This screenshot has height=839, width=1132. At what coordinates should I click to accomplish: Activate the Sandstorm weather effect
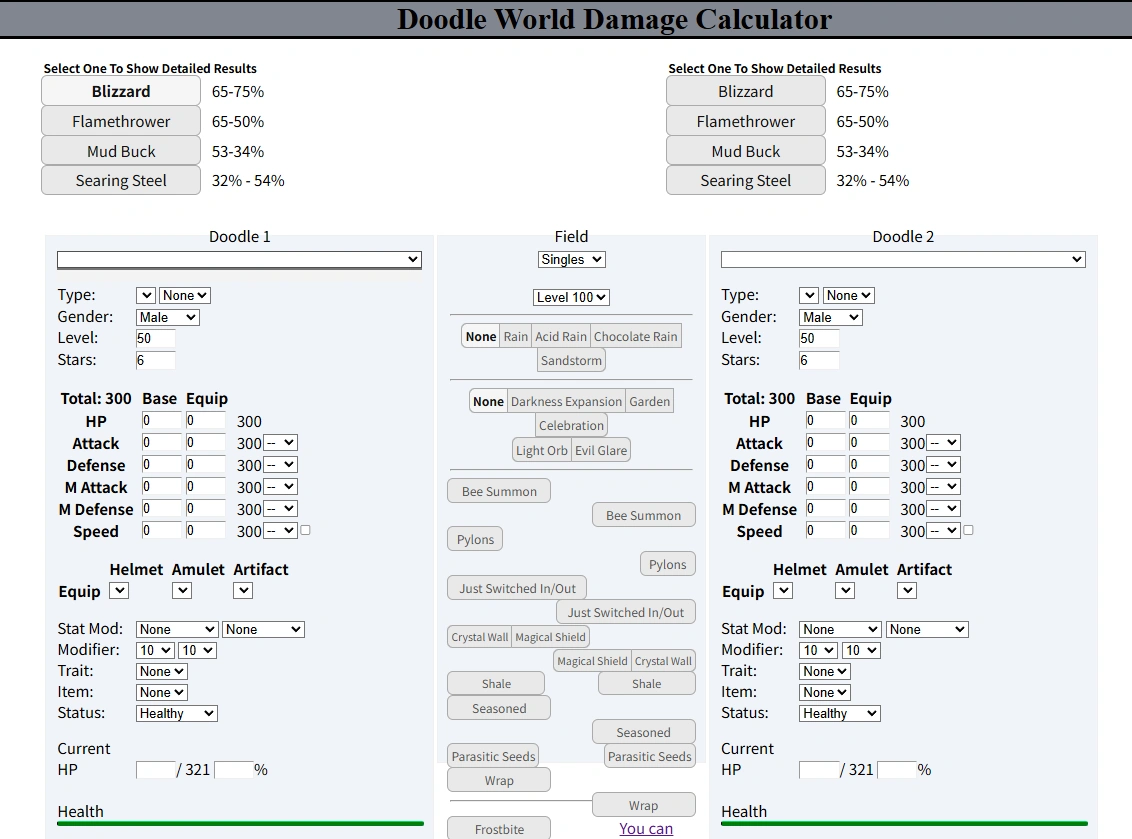point(570,360)
